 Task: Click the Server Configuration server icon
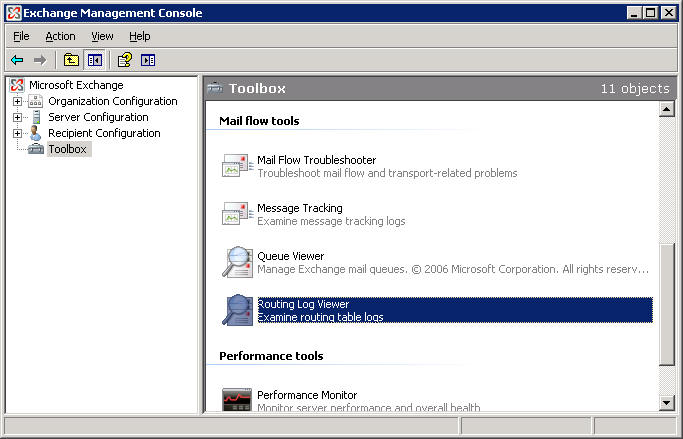(x=37, y=117)
